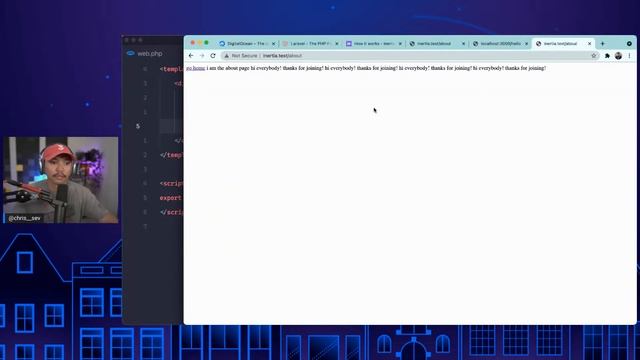640x360 pixels.
Task: Open a new browser tab with plus
Action: [602, 43]
